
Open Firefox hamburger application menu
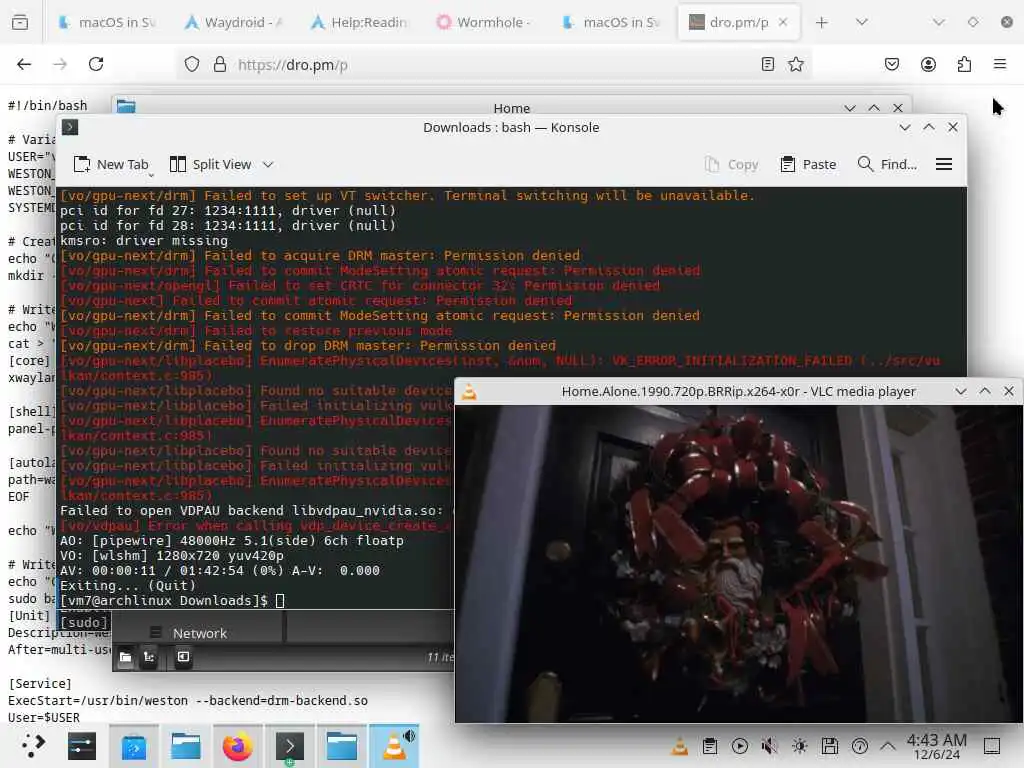1000,64
